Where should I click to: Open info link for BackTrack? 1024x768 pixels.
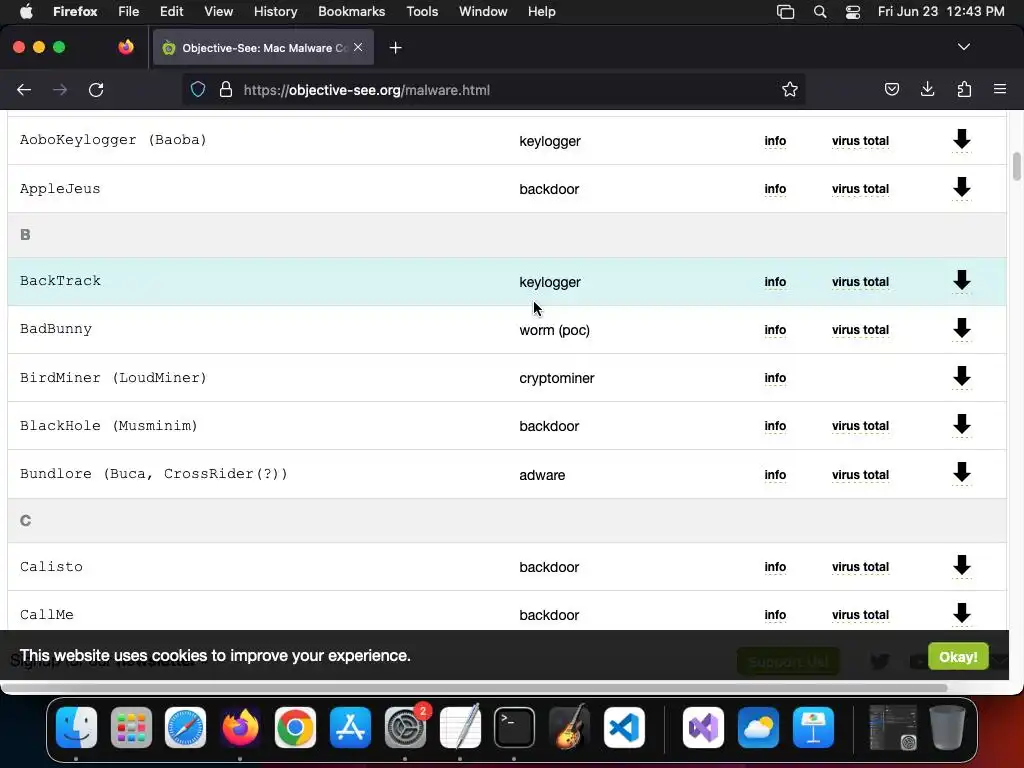pyautogui.click(x=775, y=282)
